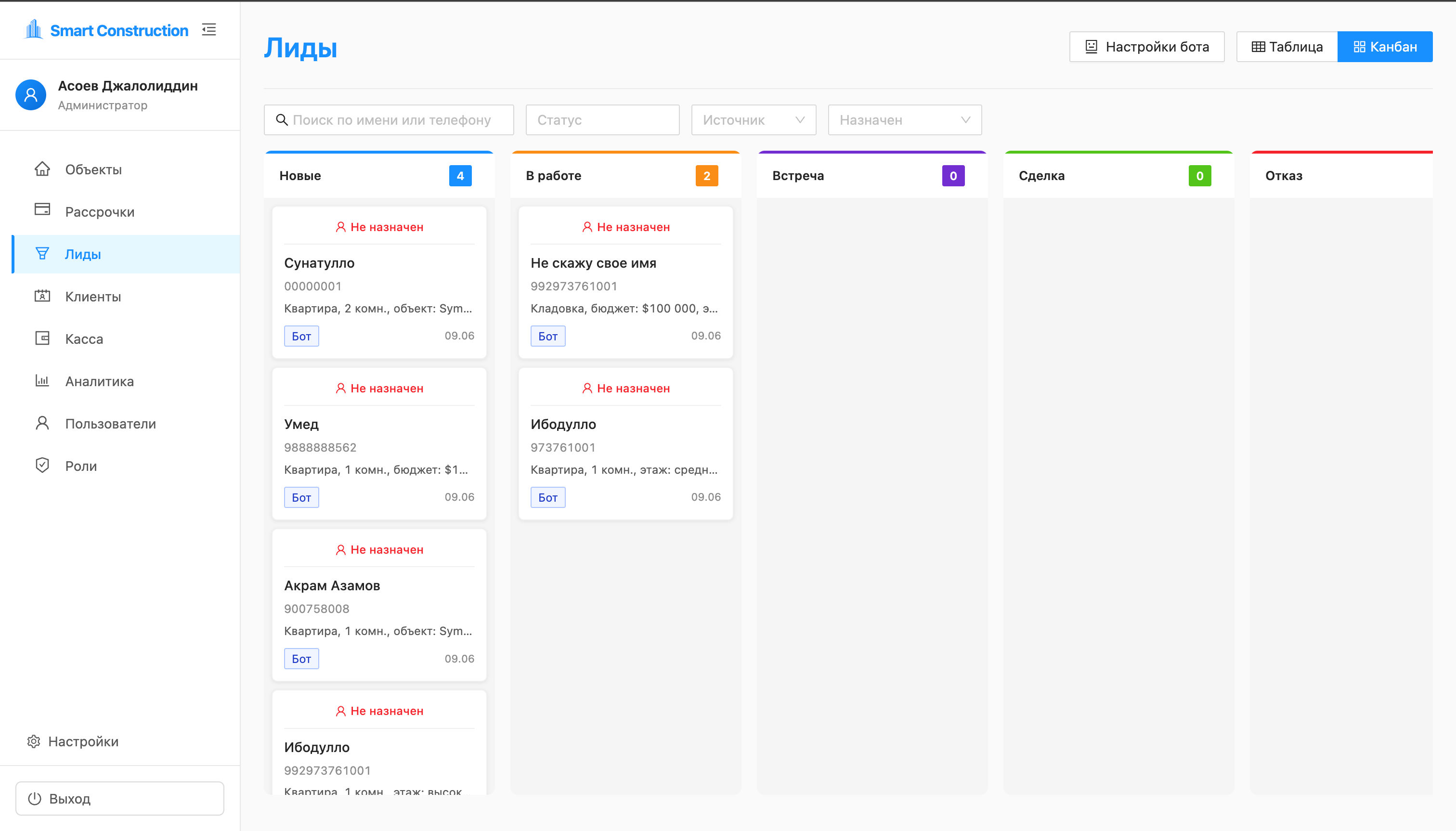Focus the name or phone search field

point(389,120)
